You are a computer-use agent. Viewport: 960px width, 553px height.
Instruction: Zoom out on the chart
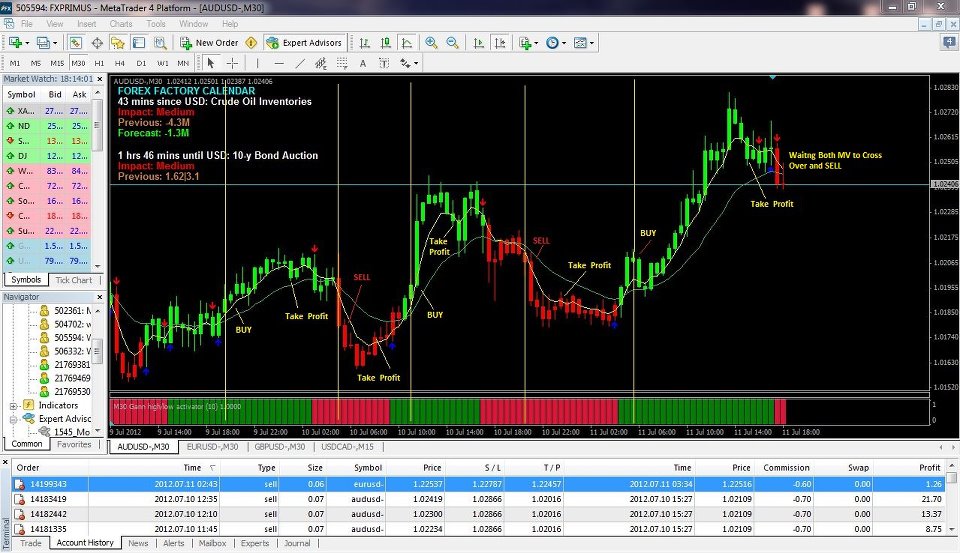[x=452, y=43]
